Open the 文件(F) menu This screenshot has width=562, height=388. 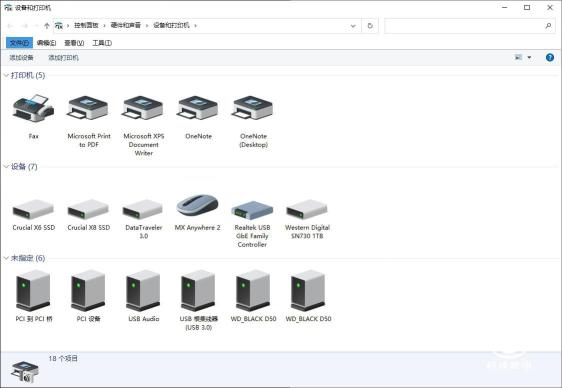19,43
